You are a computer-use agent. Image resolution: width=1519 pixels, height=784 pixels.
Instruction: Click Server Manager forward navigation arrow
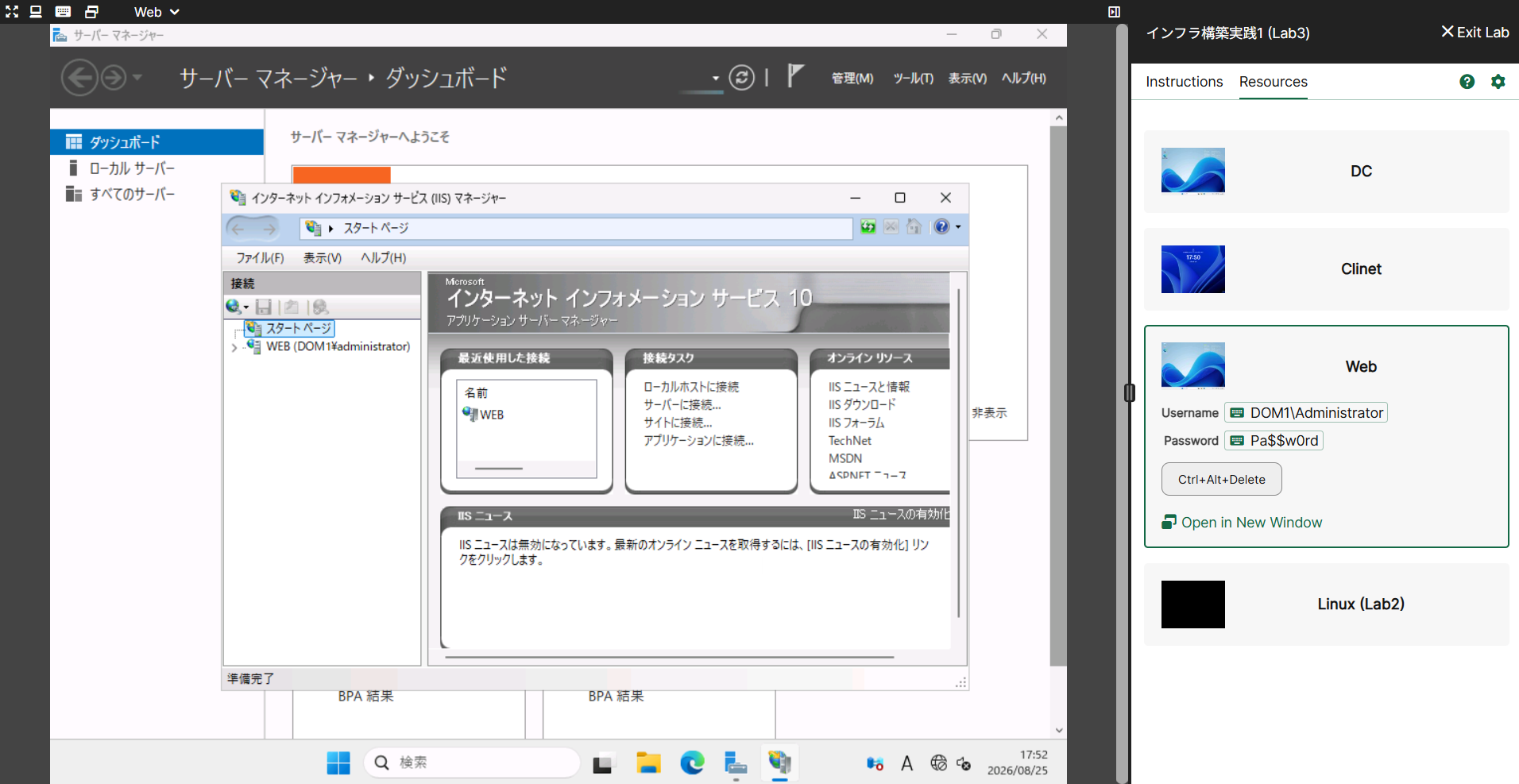pos(114,78)
